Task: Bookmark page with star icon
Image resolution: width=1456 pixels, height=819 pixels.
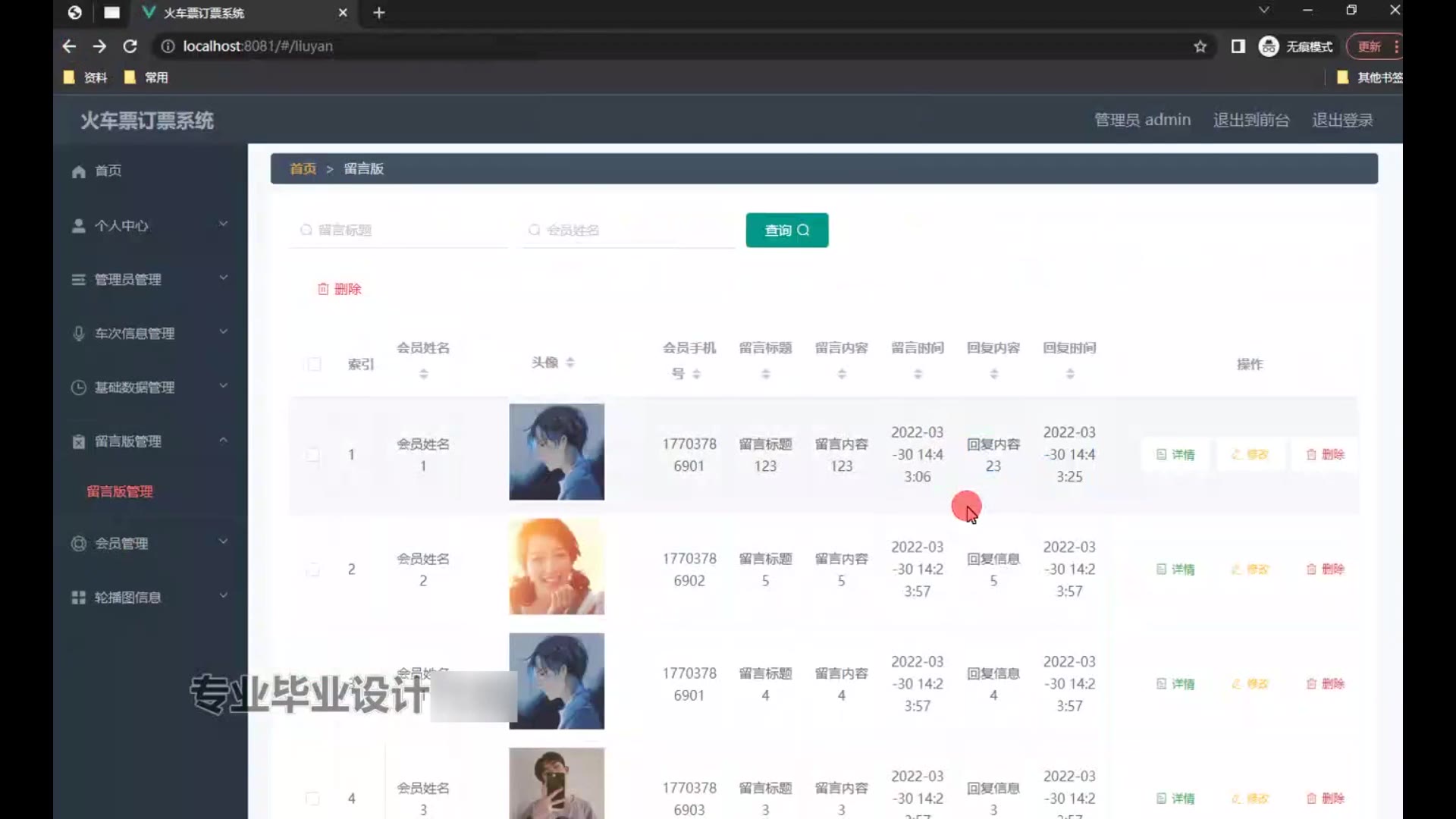Action: click(1200, 46)
